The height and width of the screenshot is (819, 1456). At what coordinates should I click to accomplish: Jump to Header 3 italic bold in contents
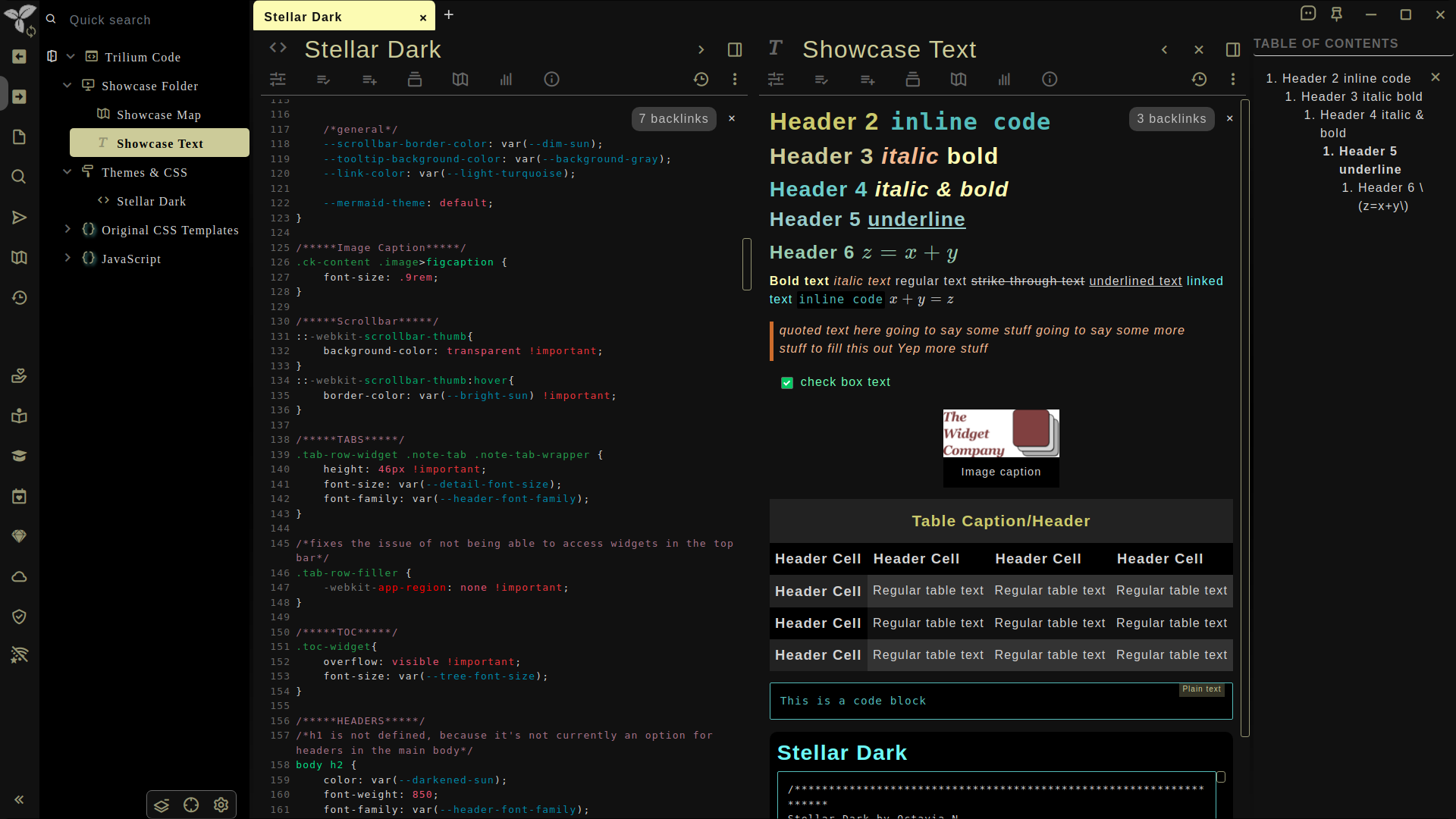pos(1361,97)
